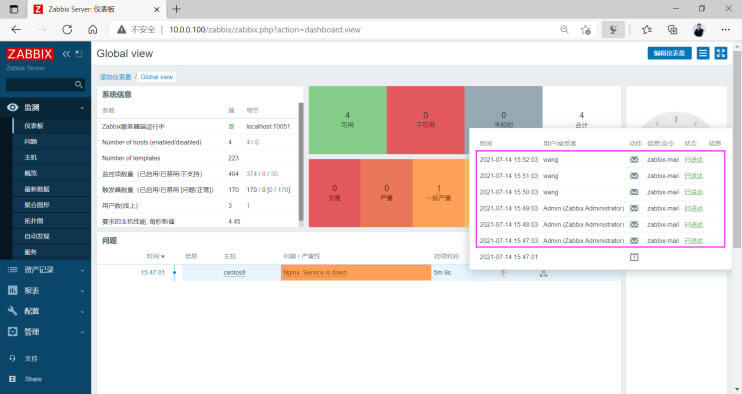Click the orange average severity tile showing 1

(439, 193)
